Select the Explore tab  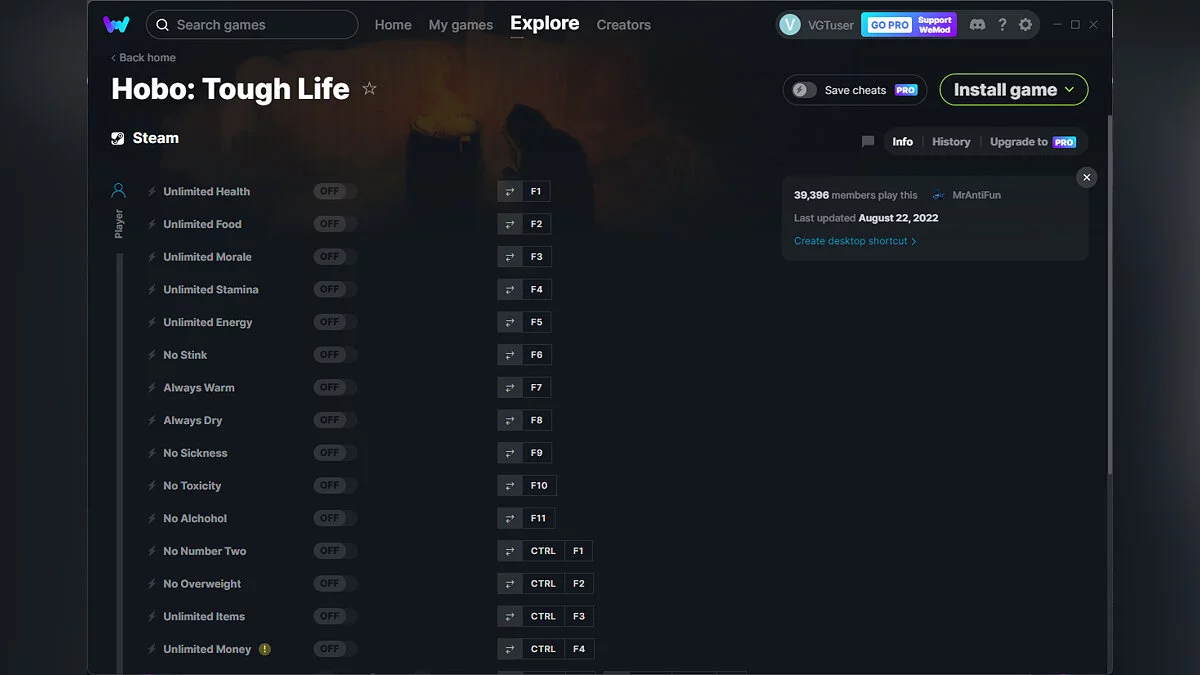click(x=545, y=23)
